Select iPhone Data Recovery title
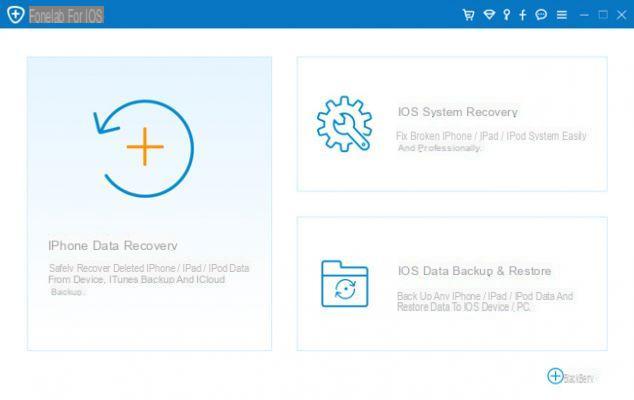634x400 pixels. coord(113,246)
